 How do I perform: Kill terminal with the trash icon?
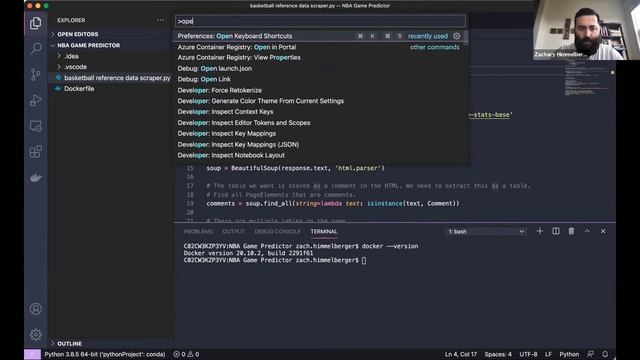571,231
